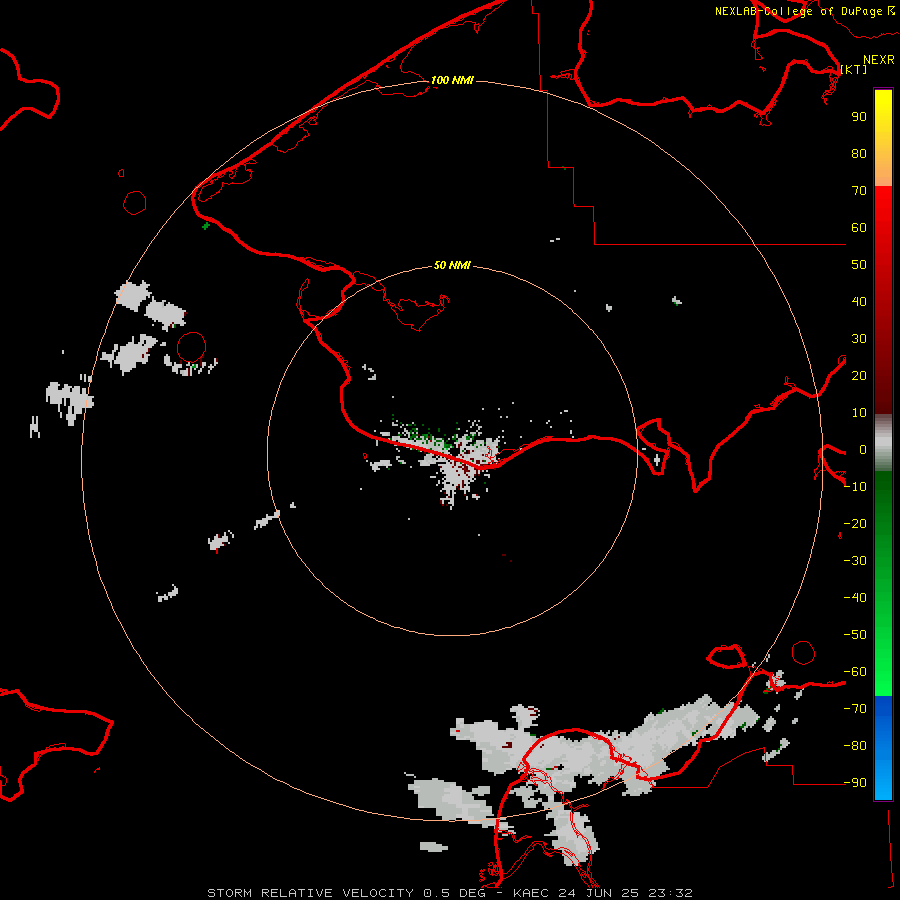Select the -90 value on velocity scale
This screenshot has width=900, height=900.
pos(855,783)
